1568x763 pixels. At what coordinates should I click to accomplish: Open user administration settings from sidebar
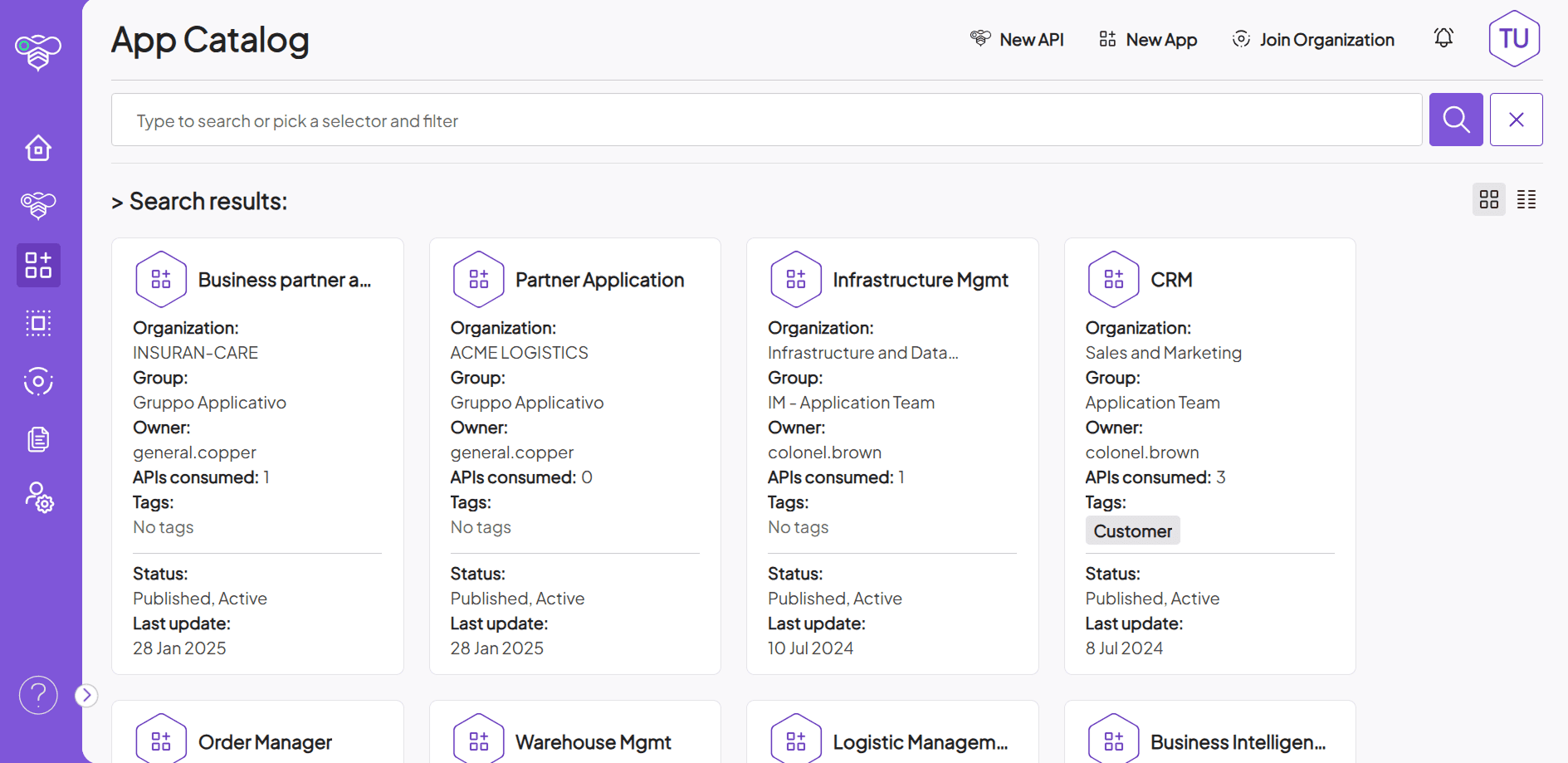(x=38, y=498)
